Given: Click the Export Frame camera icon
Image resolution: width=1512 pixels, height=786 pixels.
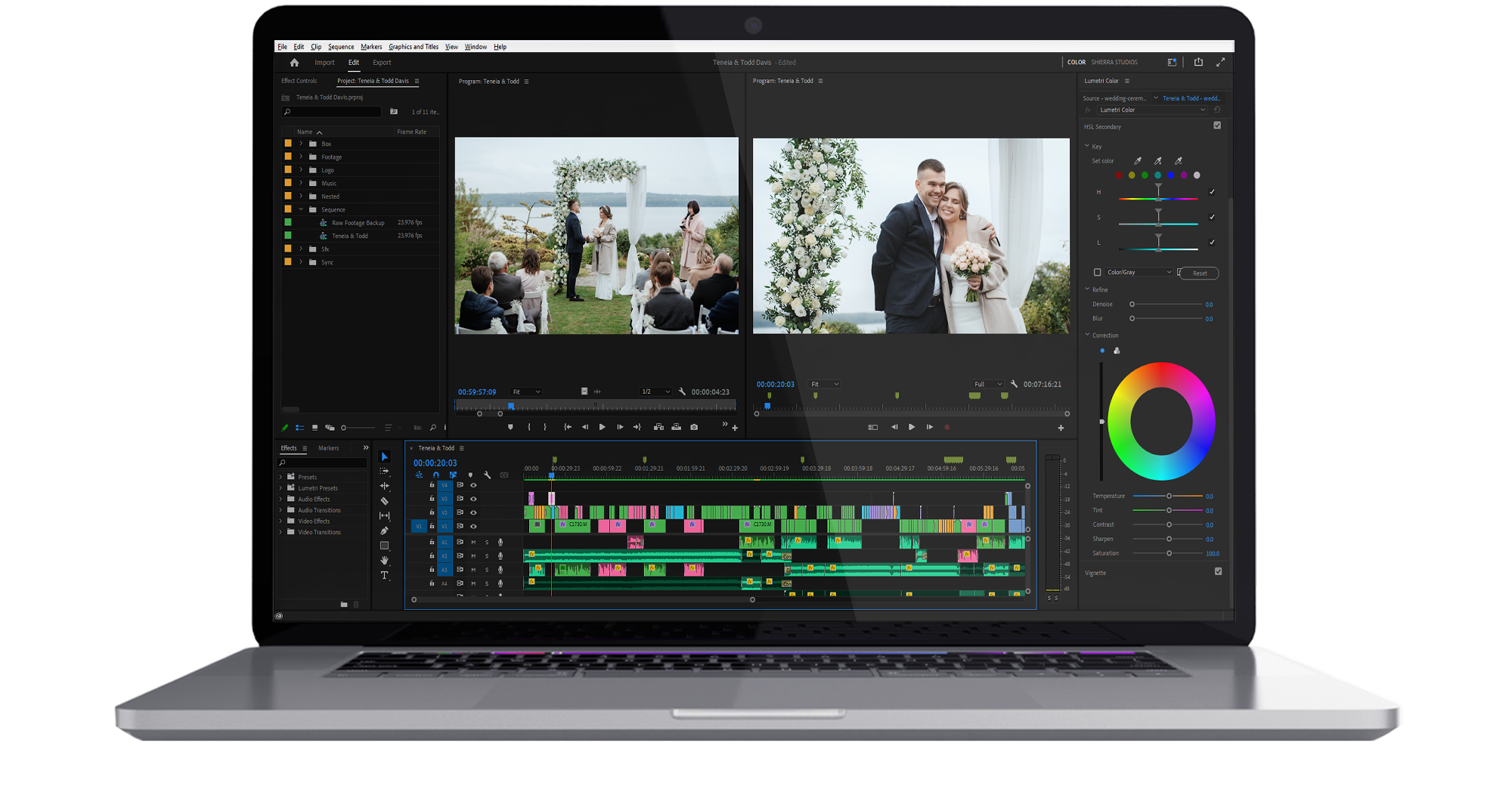Looking at the screenshot, I should click(694, 427).
